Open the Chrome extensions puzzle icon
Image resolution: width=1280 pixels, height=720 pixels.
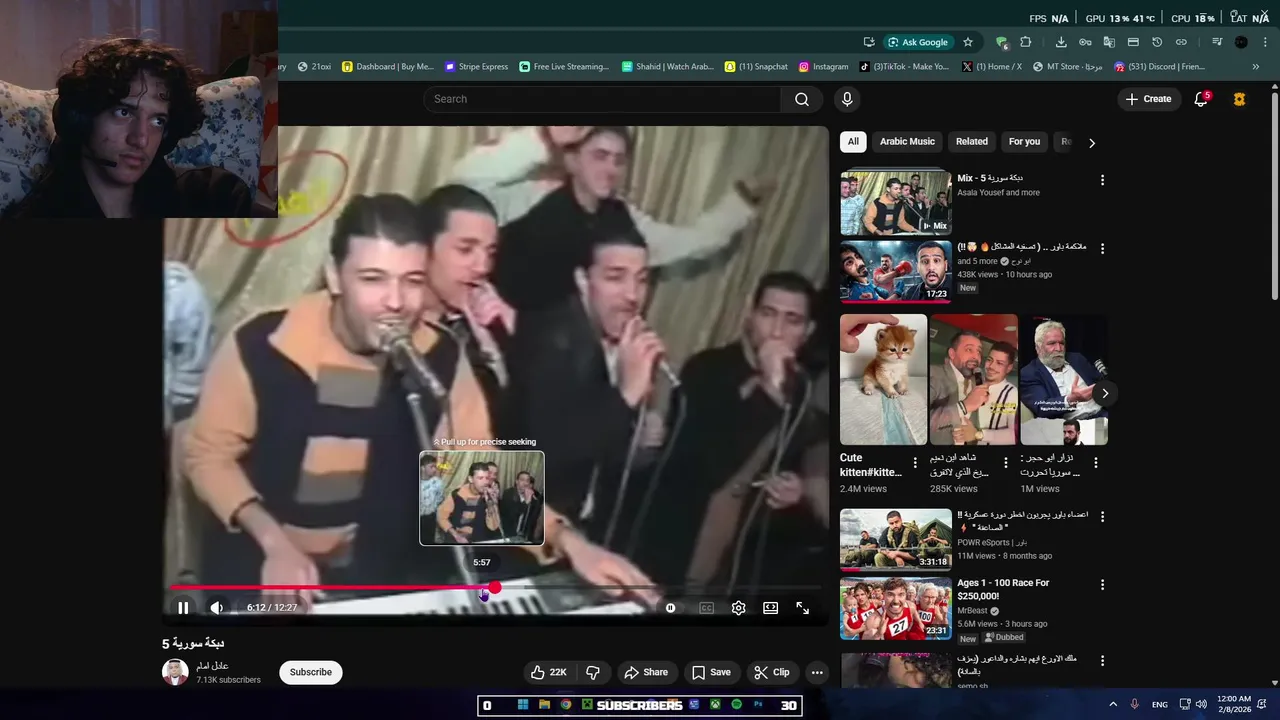click(1025, 42)
